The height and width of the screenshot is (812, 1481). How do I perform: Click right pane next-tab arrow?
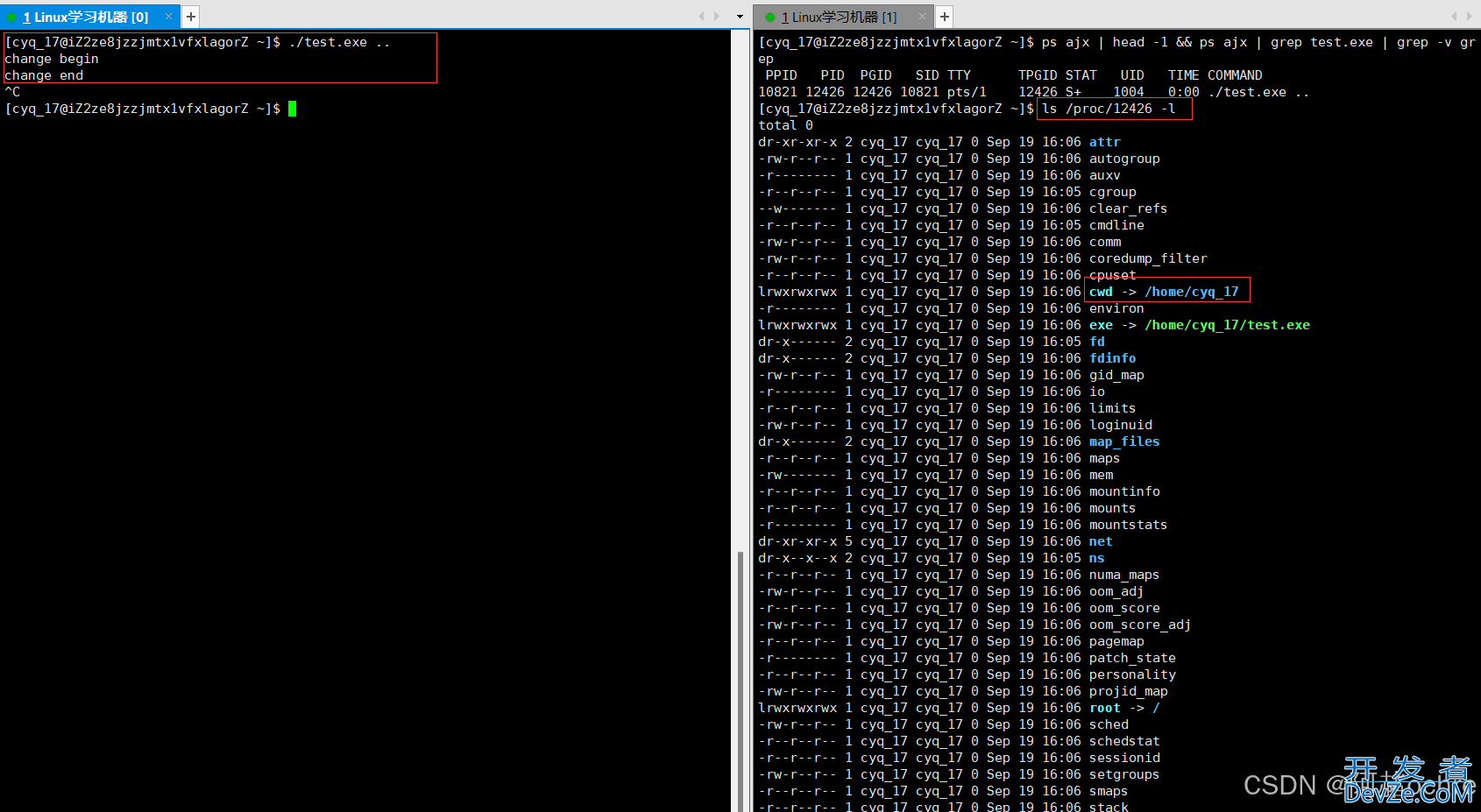tap(1470, 17)
